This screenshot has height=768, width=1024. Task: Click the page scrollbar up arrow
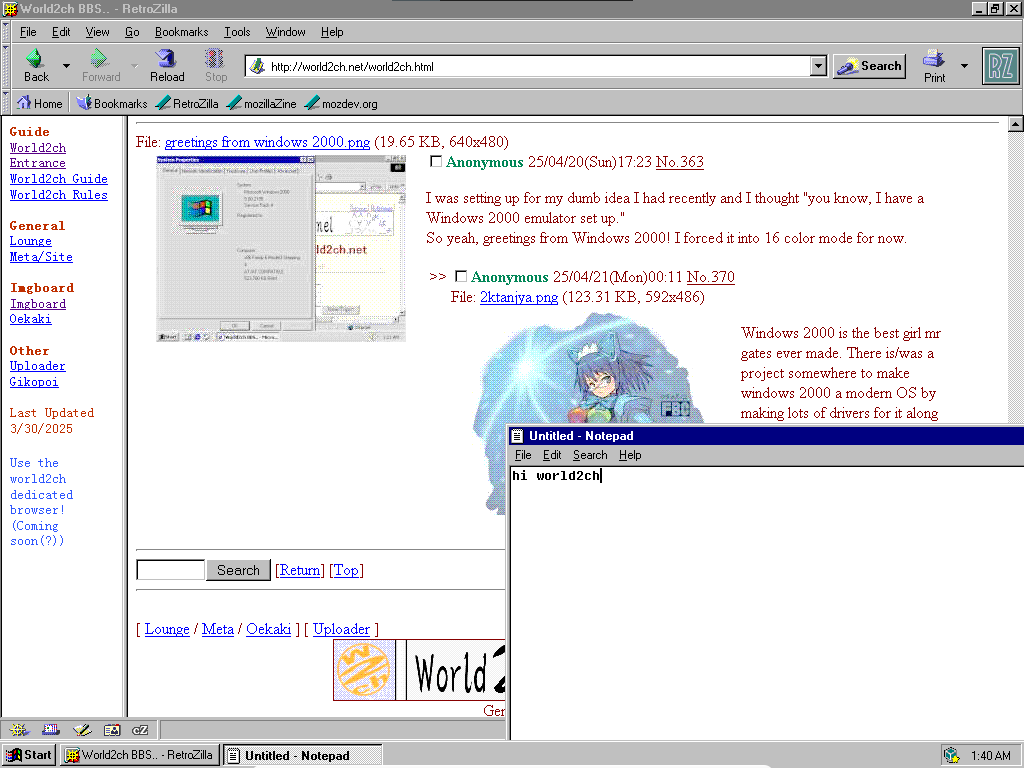pos(1016,124)
